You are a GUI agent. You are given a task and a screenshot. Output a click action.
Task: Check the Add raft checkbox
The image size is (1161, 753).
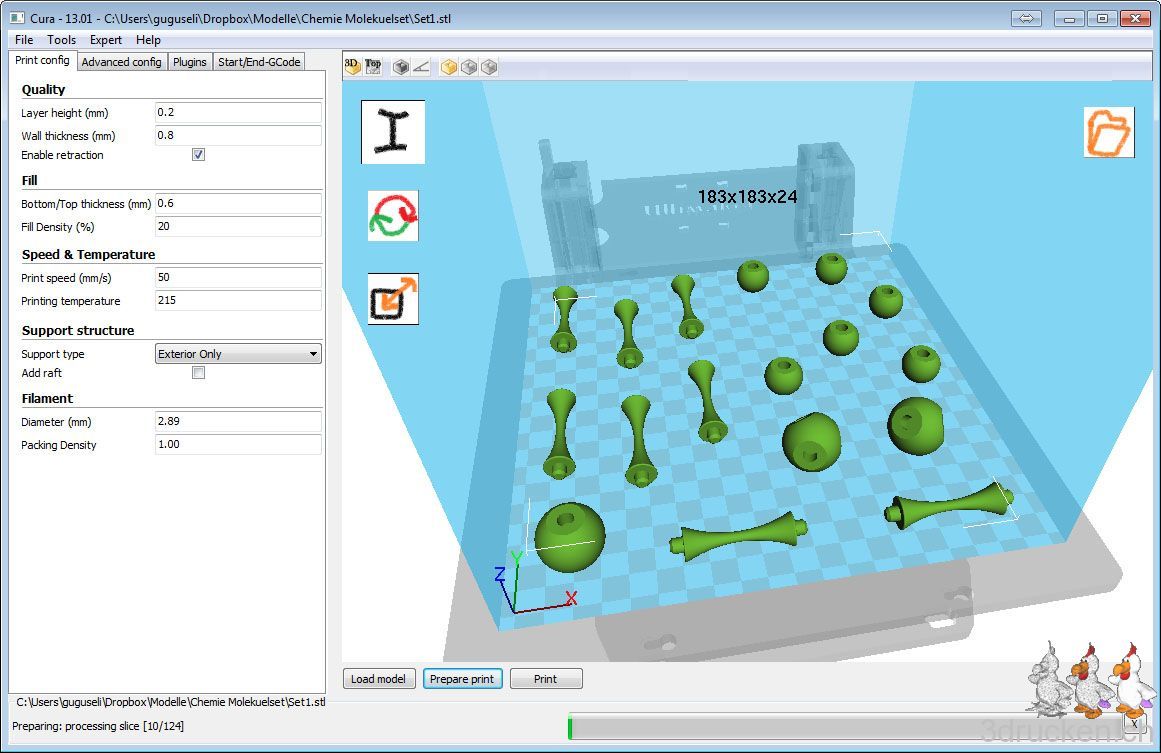(x=198, y=372)
